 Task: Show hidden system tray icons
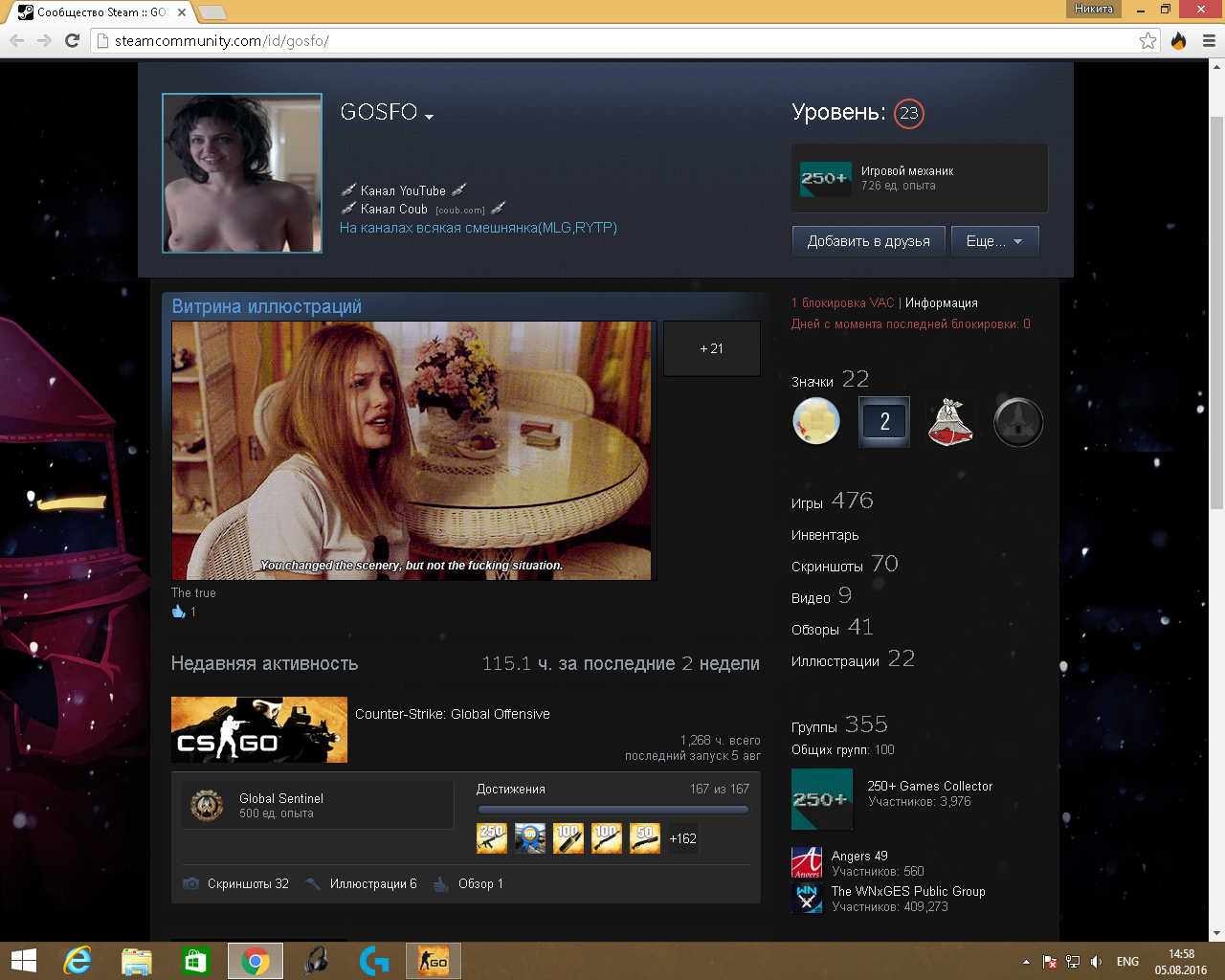point(1026,962)
